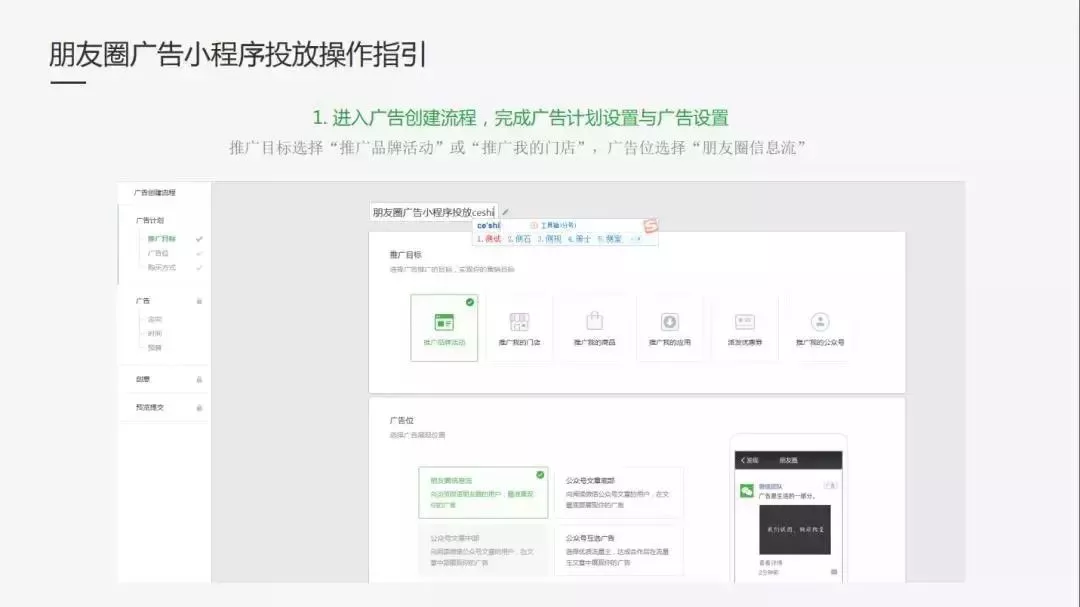Click the 广告 sidebar section
1080x607 pixels.
(143, 301)
